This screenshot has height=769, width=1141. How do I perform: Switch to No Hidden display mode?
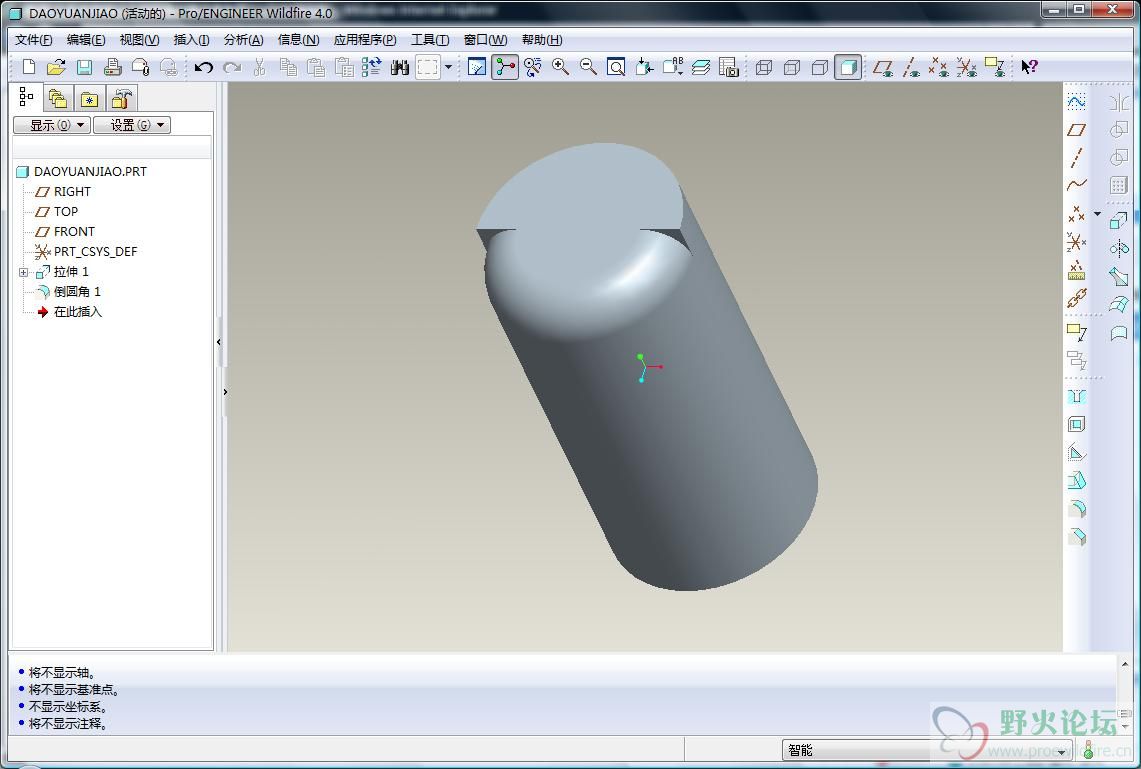(x=820, y=68)
